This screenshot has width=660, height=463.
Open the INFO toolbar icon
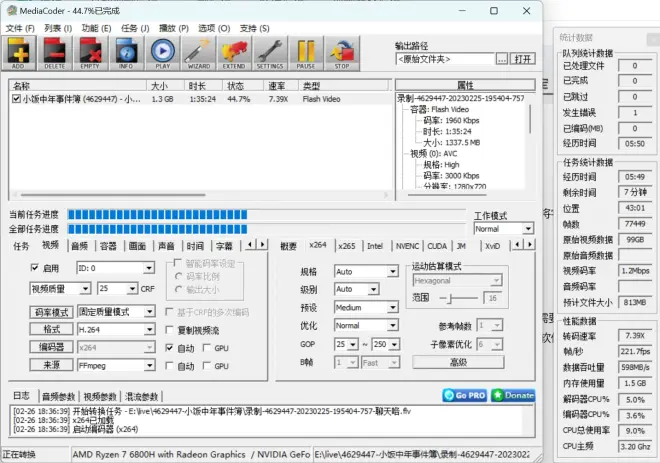coord(126,53)
